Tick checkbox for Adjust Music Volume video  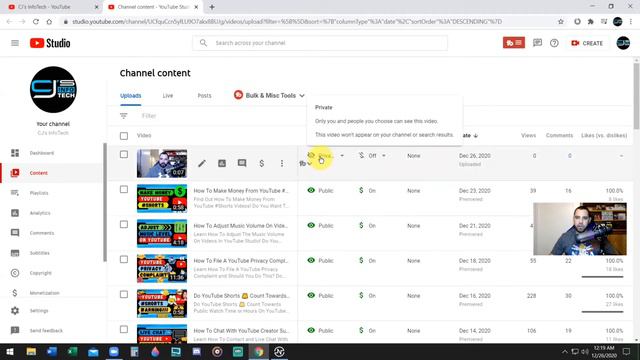[124, 224]
